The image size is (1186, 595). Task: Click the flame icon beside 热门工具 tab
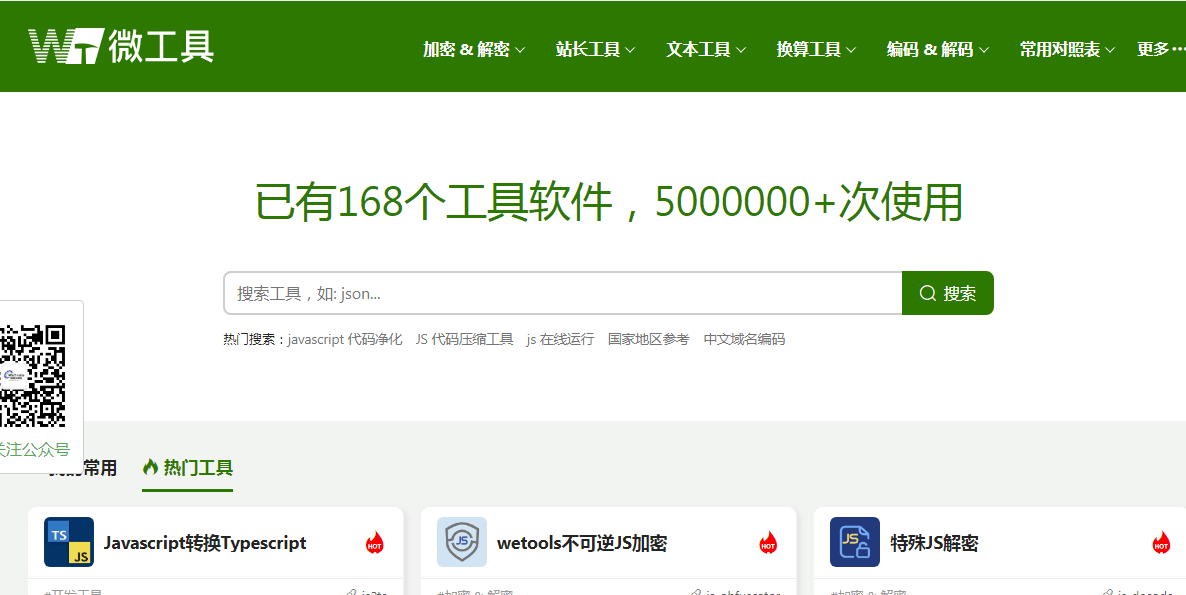tap(151, 468)
